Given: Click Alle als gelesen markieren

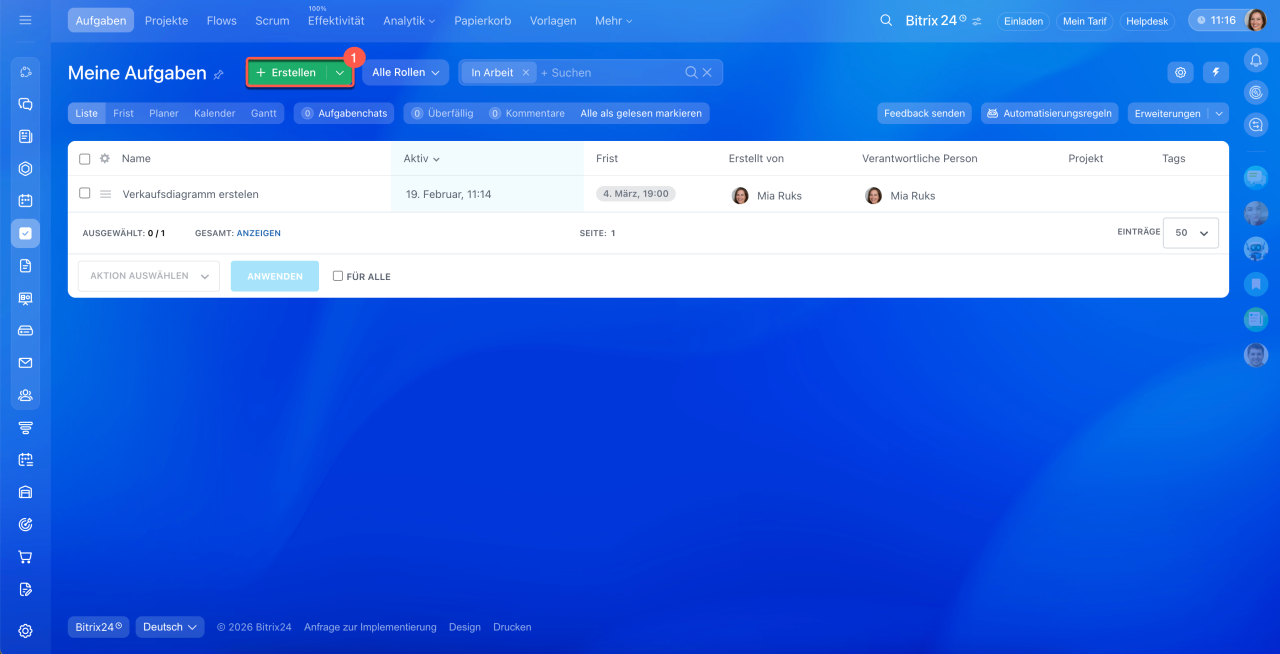Looking at the screenshot, I should click(x=641, y=113).
